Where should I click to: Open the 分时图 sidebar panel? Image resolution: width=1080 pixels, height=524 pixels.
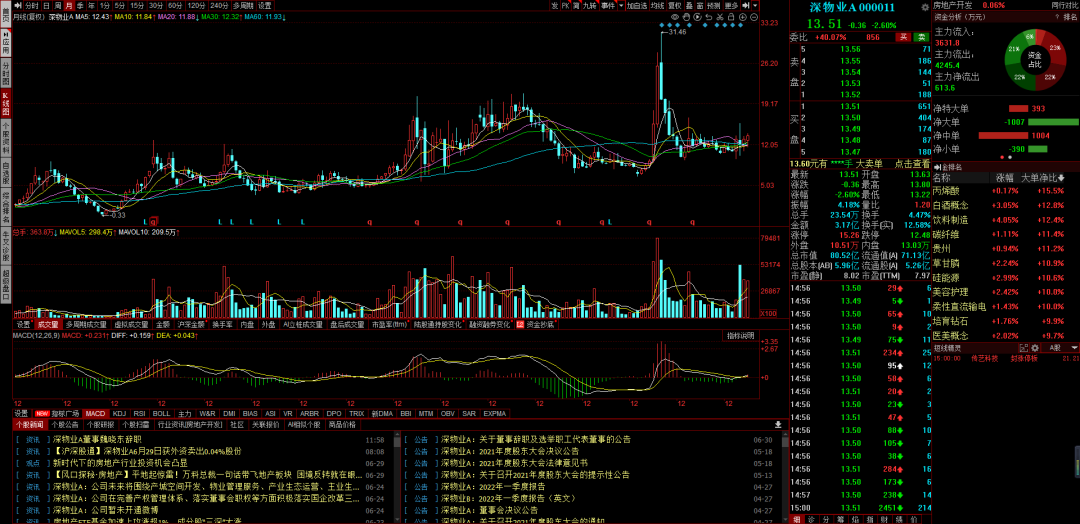click(5, 74)
